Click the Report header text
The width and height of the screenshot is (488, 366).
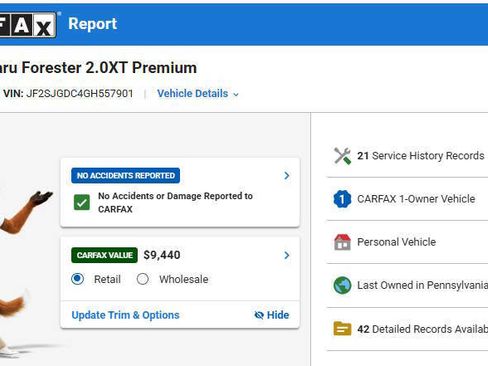click(x=93, y=24)
